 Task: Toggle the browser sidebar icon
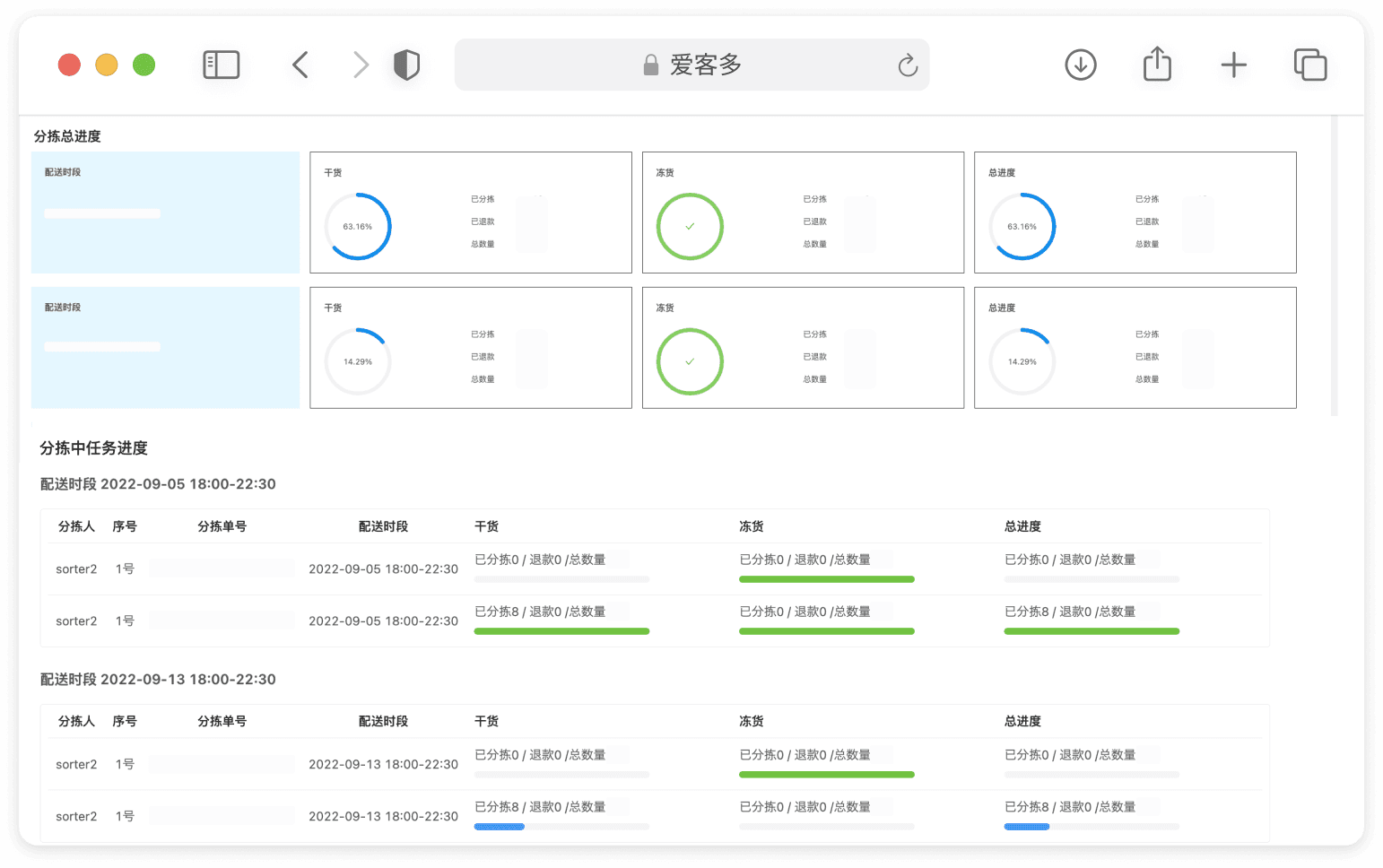(221, 65)
